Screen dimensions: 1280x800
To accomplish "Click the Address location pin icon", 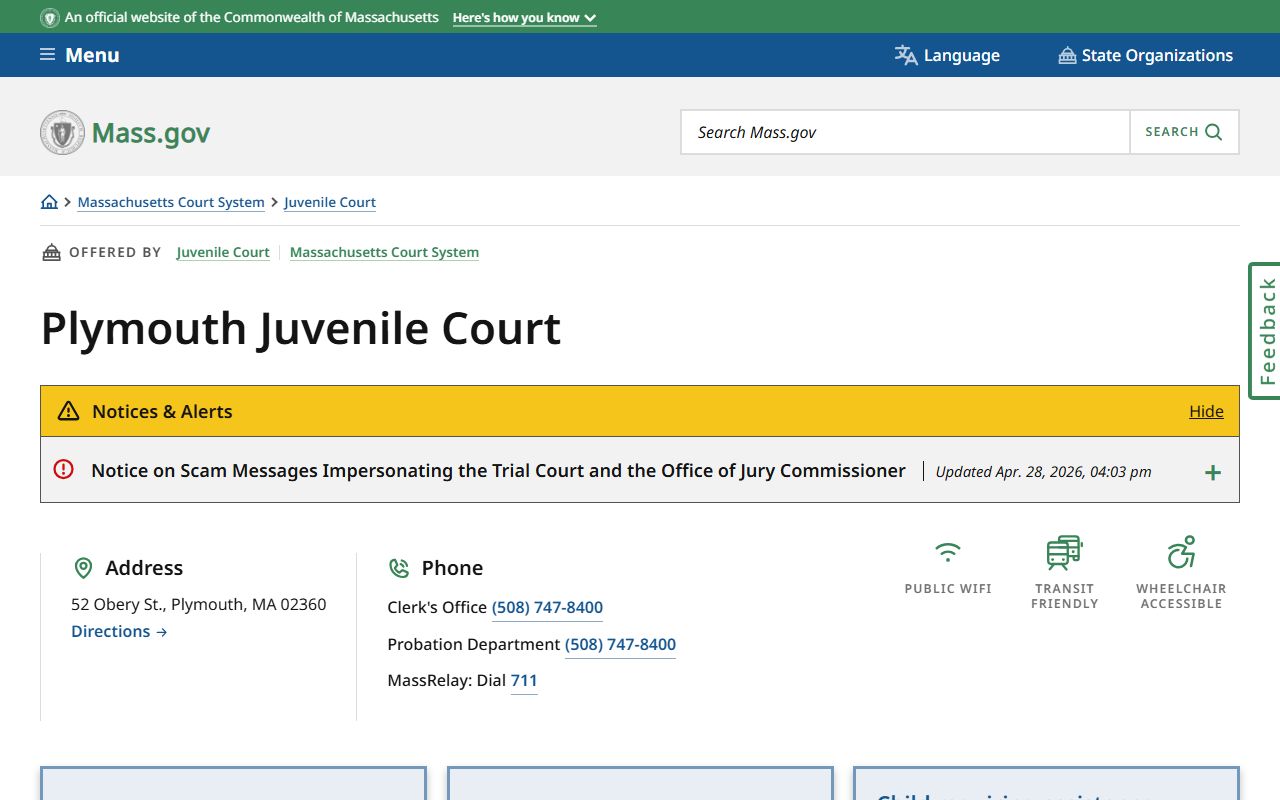I will click(x=84, y=568).
